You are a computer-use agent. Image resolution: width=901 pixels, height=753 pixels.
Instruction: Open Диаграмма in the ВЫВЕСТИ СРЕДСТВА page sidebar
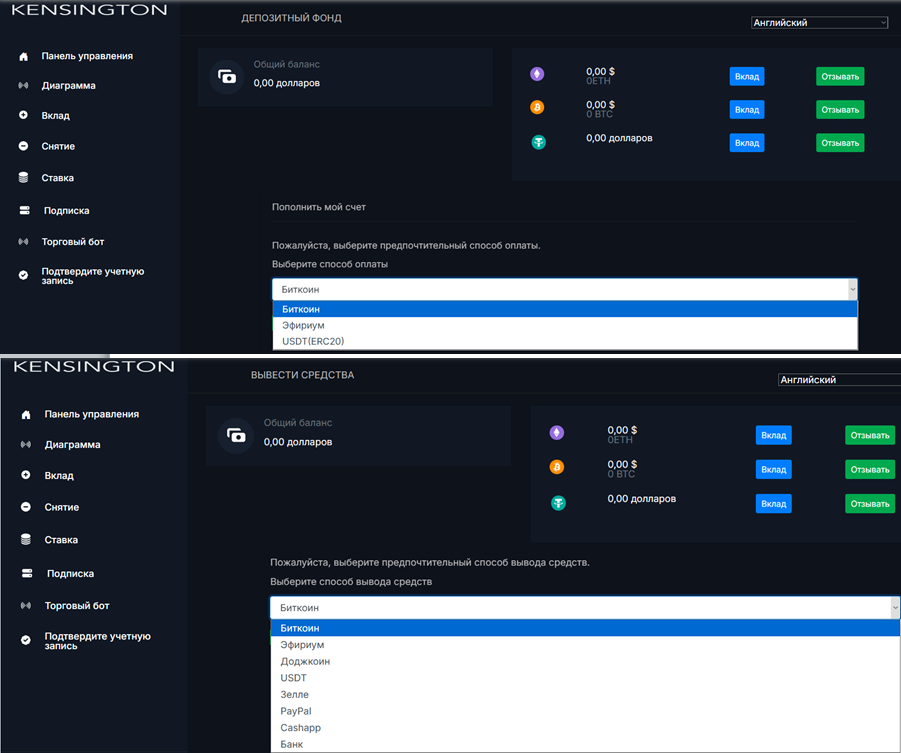click(x=72, y=445)
